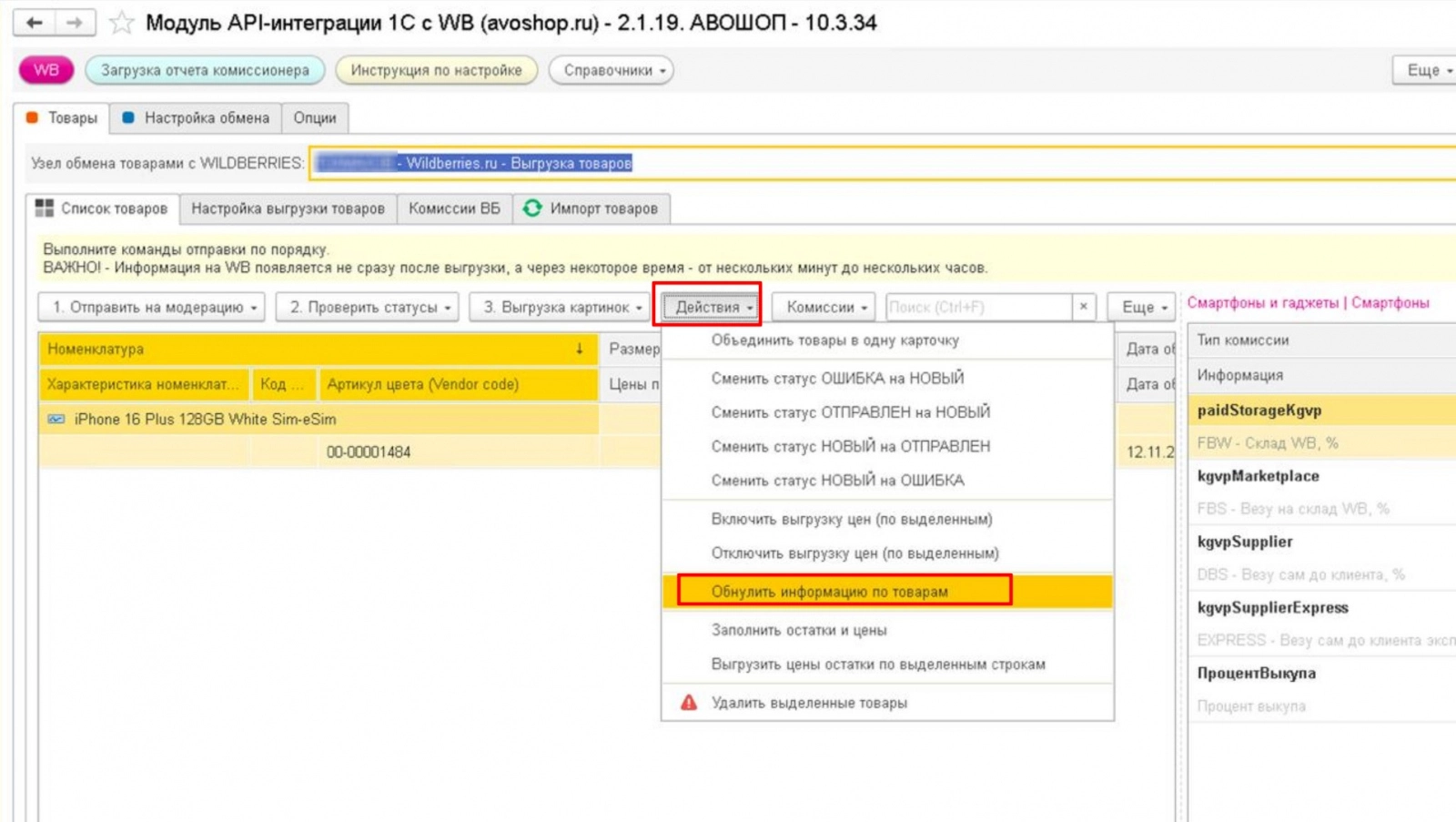Expand the Справочники dropdown
Viewport: 1456px width, 822px height.
click(612, 70)
